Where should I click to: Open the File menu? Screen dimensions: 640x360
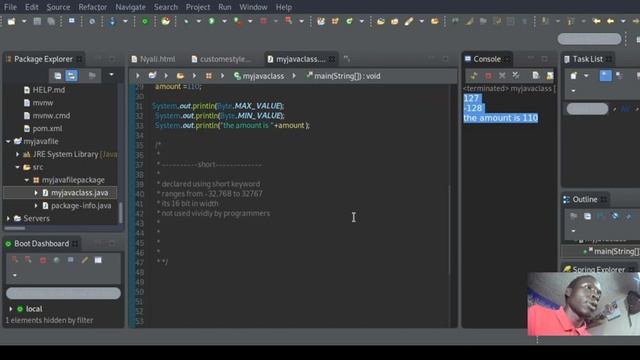10,7
